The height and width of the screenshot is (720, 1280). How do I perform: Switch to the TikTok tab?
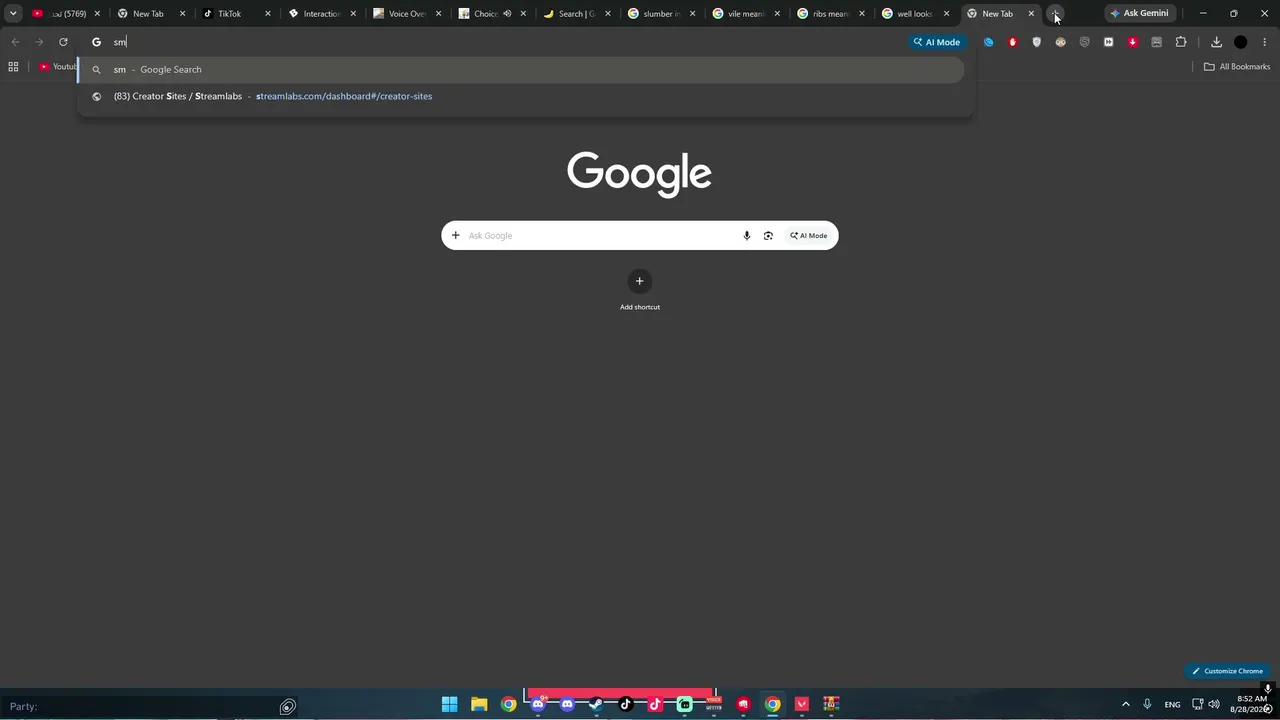pyautogui.click(x=236, y=13)
